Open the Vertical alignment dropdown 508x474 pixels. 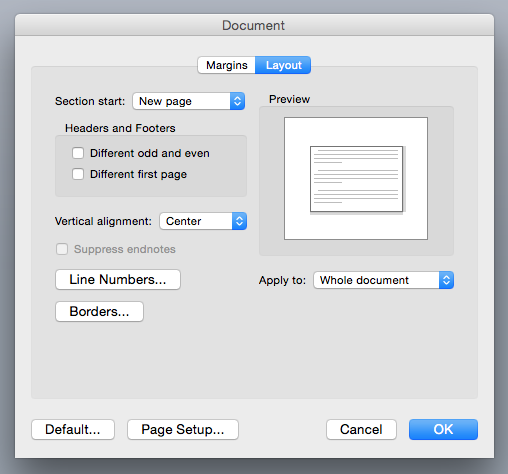point(203,221)
